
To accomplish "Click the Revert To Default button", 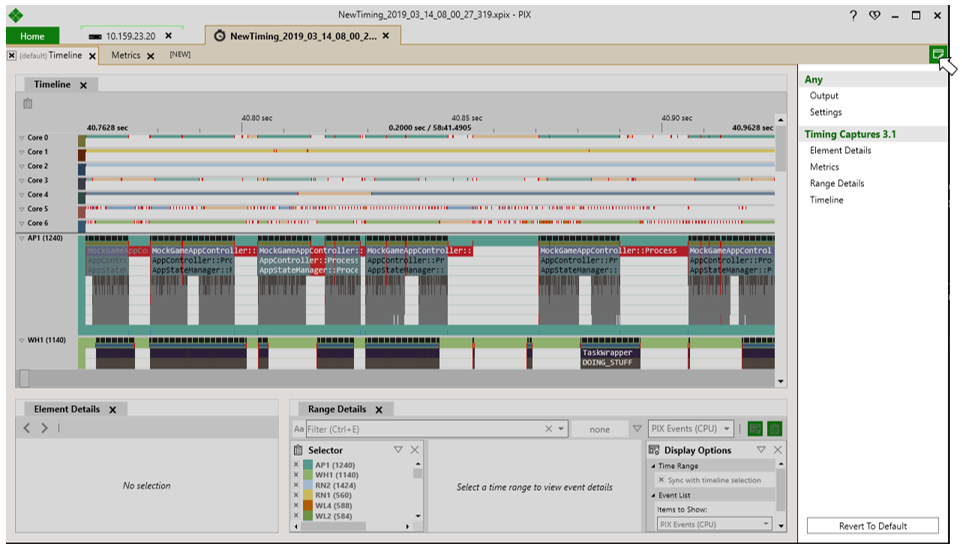I will click(x=872, y=526).
